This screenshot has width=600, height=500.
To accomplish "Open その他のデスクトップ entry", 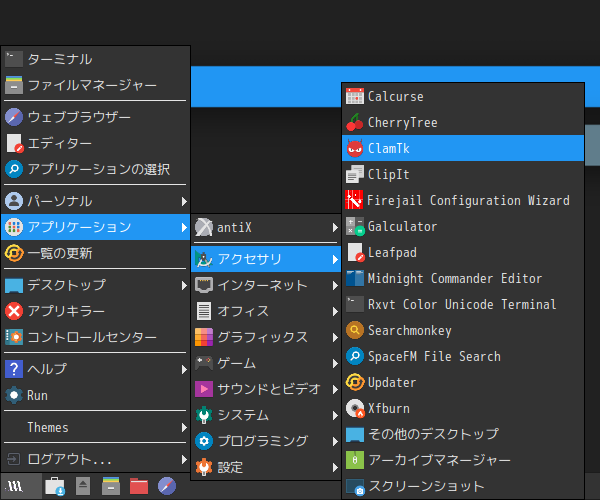I will (463, 434).
